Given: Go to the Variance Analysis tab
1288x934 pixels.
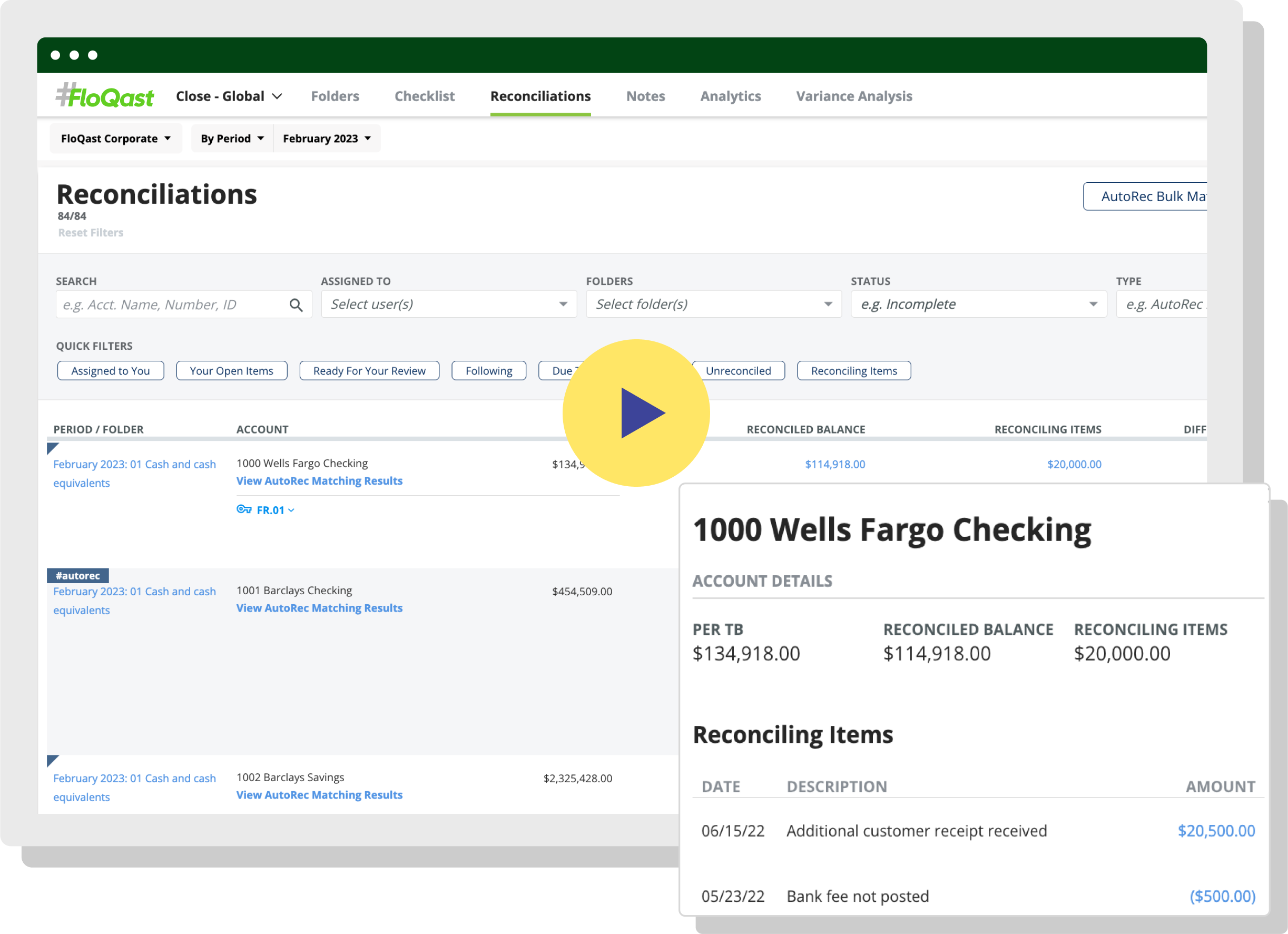Looking at the screenshot, I should pyautogui.click(x=854, y=96).
